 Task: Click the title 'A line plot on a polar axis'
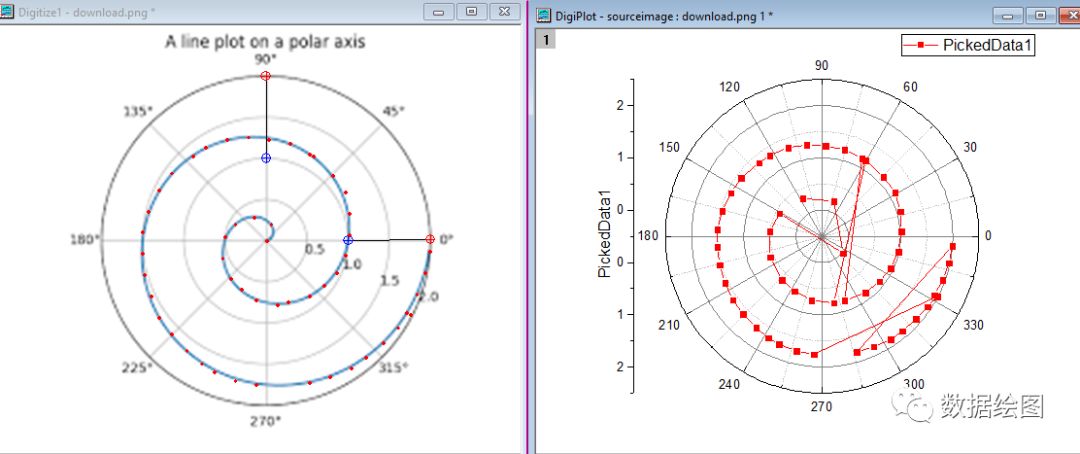pyautogui.click(x=265, y=42)
